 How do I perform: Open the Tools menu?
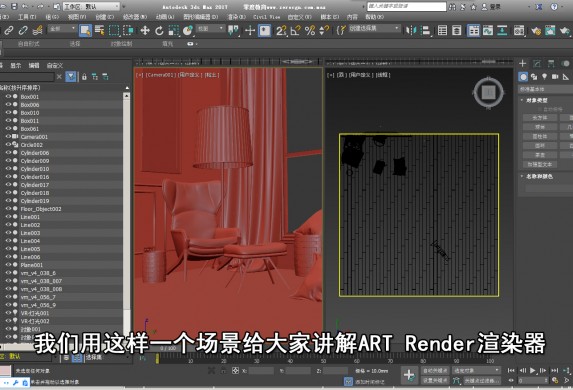click(27, 17)
